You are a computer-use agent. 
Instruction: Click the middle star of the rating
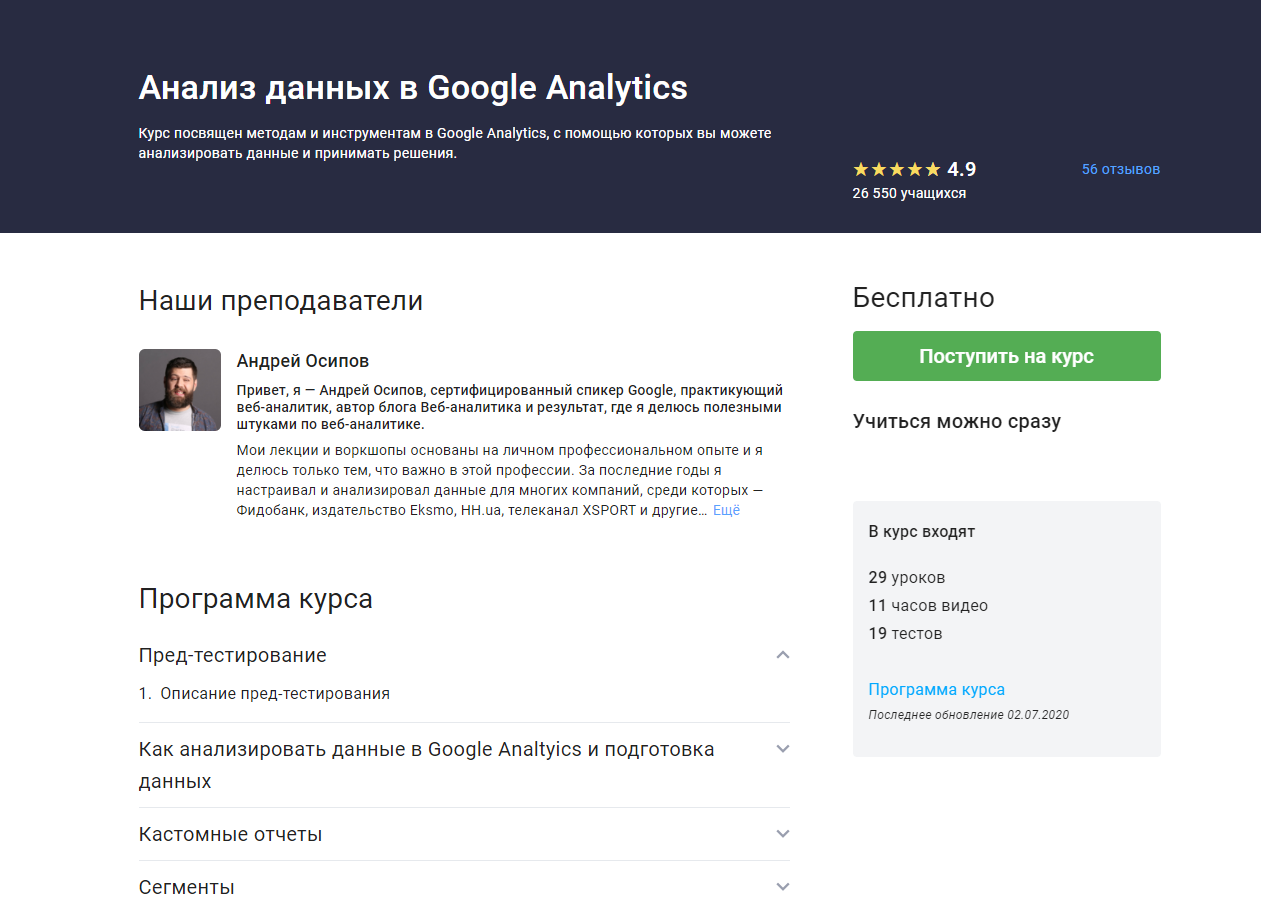[x=896, y=169]
